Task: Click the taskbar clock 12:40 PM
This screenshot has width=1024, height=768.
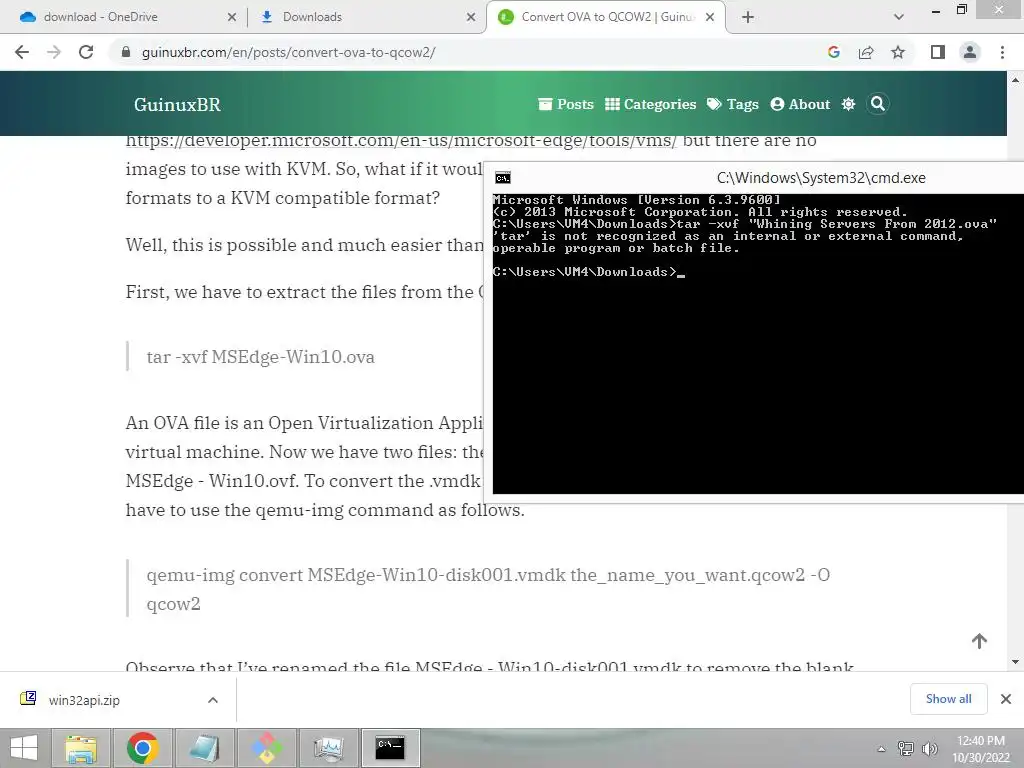Action: (x=980, y=749)
